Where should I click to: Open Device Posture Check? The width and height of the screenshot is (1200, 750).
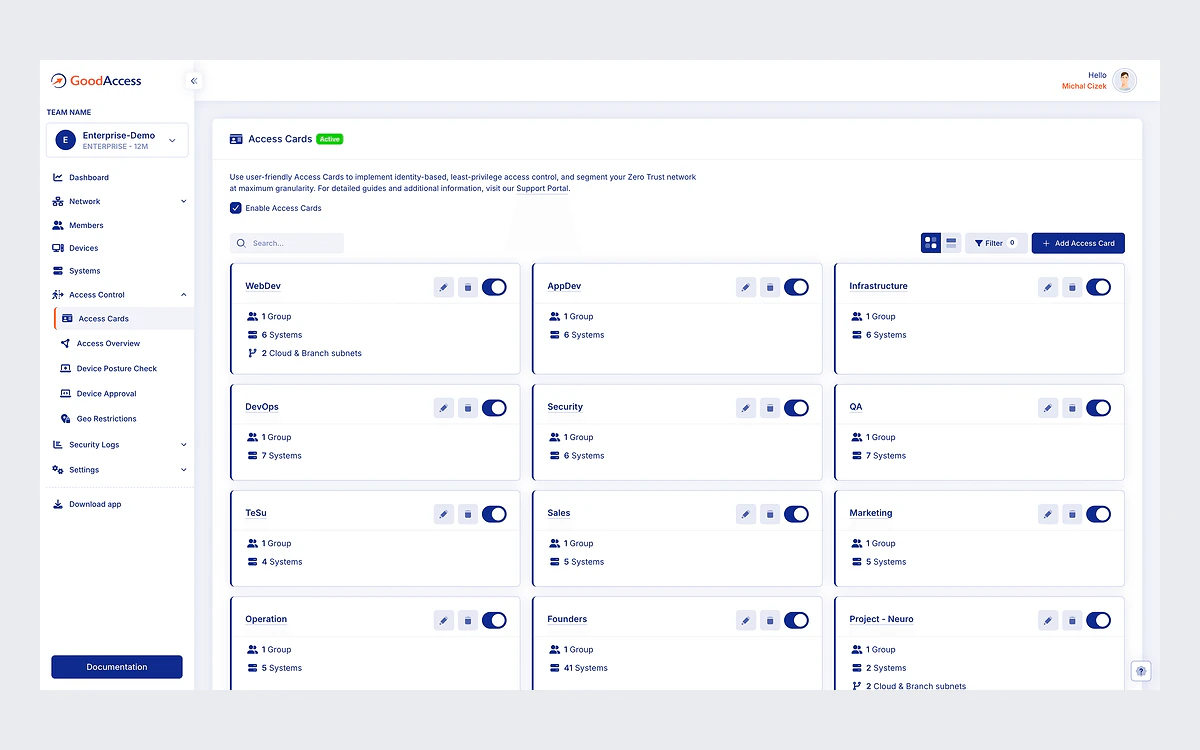coord(117,369)
